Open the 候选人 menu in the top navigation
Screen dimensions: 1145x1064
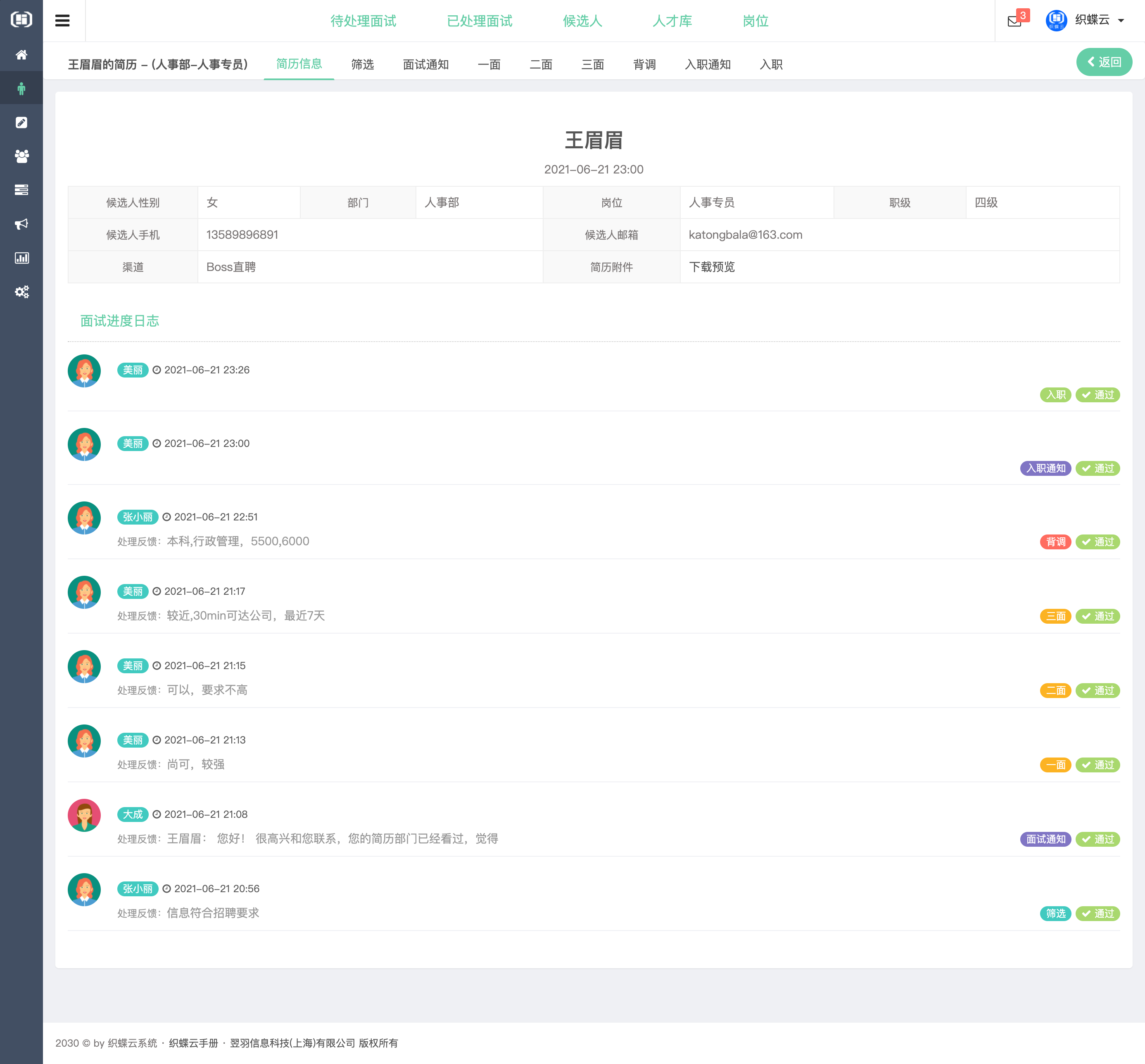tap(582, 21)
